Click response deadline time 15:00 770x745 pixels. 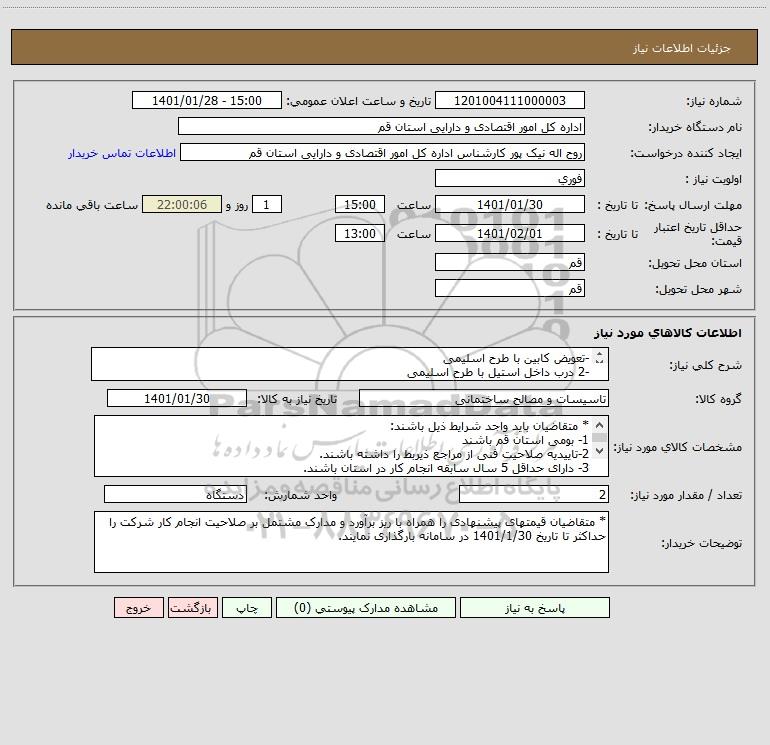click(360, 204)
